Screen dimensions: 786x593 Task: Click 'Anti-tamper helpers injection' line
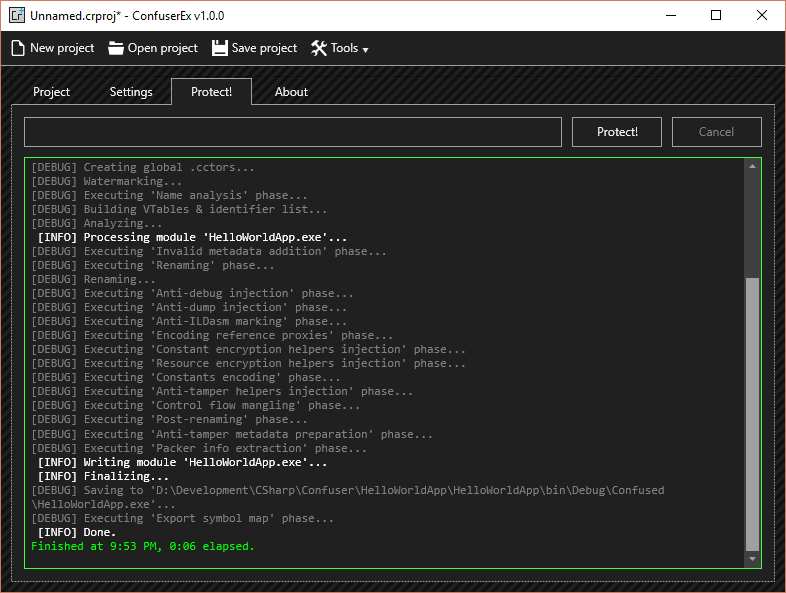pyautogui.click(x=222, y=391)
